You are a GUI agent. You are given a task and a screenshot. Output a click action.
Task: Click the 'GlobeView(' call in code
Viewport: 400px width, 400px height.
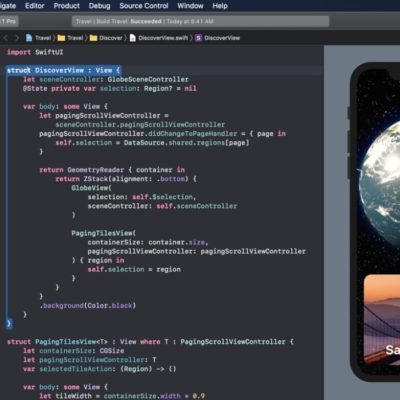pyautogui.click(x=91, y=188)
